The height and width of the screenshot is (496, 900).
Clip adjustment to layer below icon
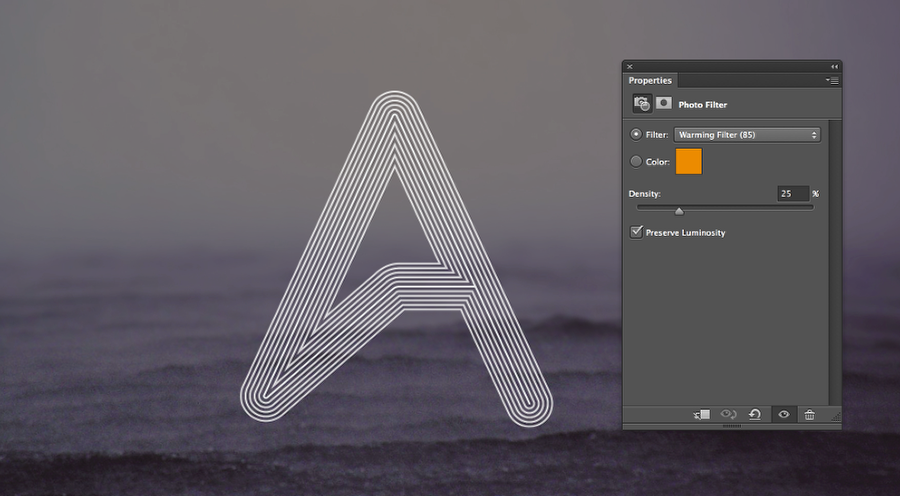[x=702, y=414]
